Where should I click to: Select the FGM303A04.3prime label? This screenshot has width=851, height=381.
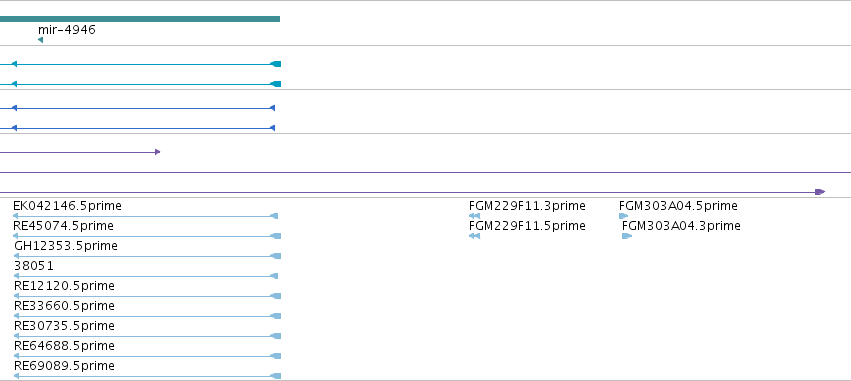coord(681,226)
